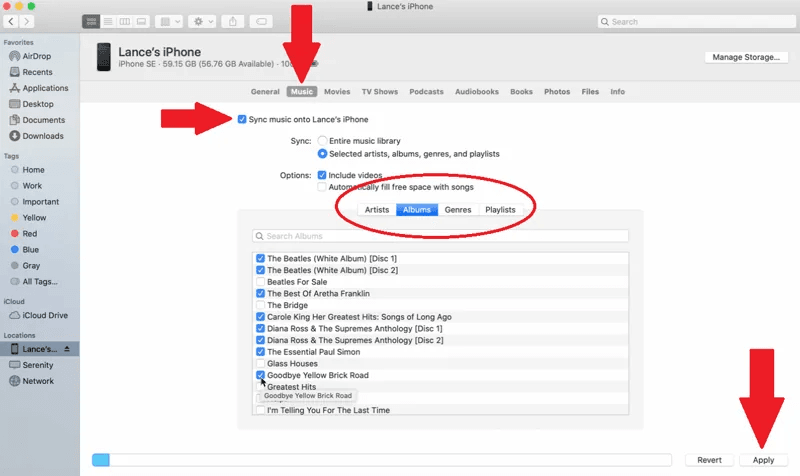Check the Glass Houses album
Viewport: 800px width, 476px height.
click(x=261, y=363)
